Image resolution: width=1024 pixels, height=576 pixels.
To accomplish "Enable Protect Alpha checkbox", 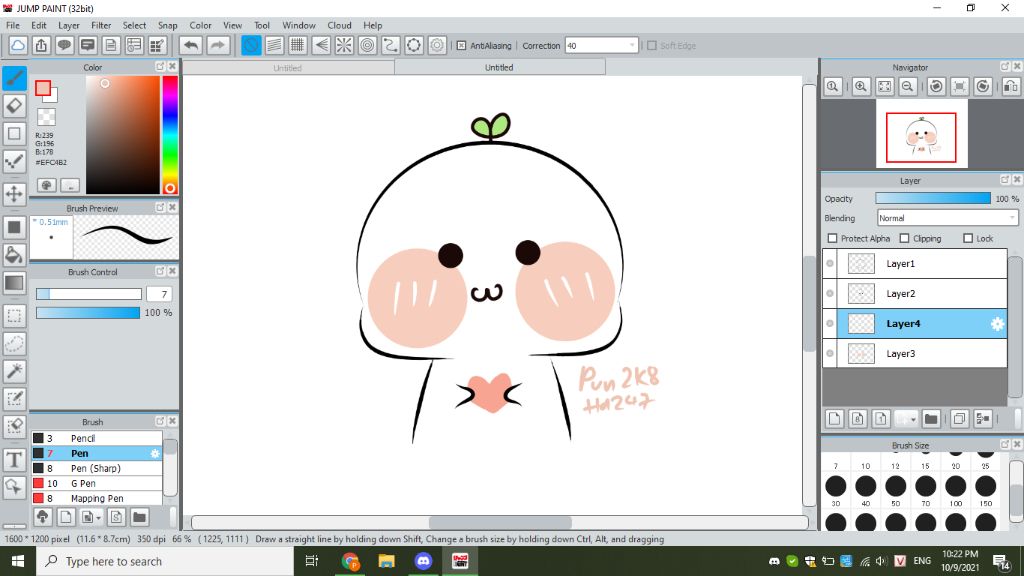I will point(832,238).
